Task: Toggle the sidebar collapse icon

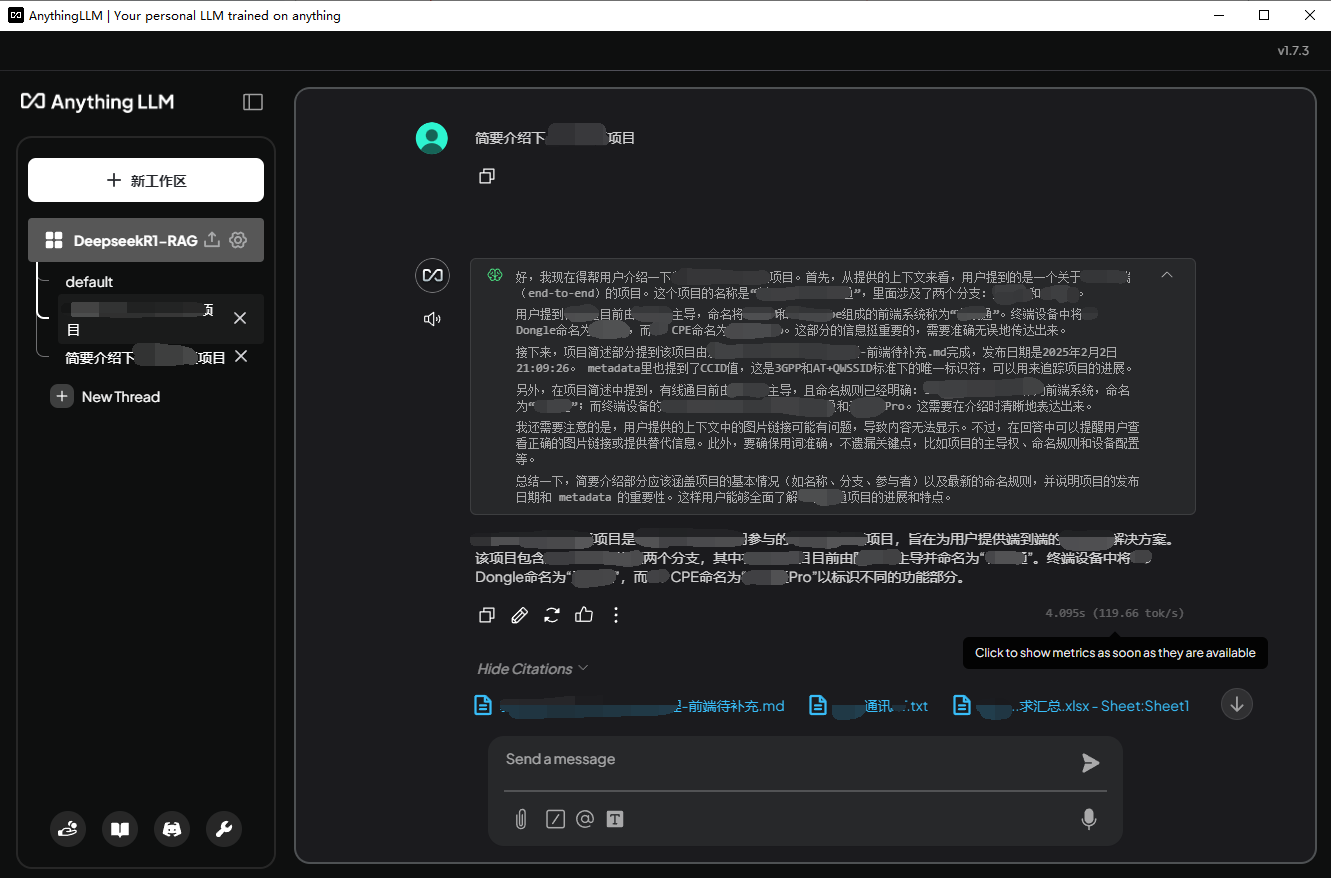Action: (253, 102)
